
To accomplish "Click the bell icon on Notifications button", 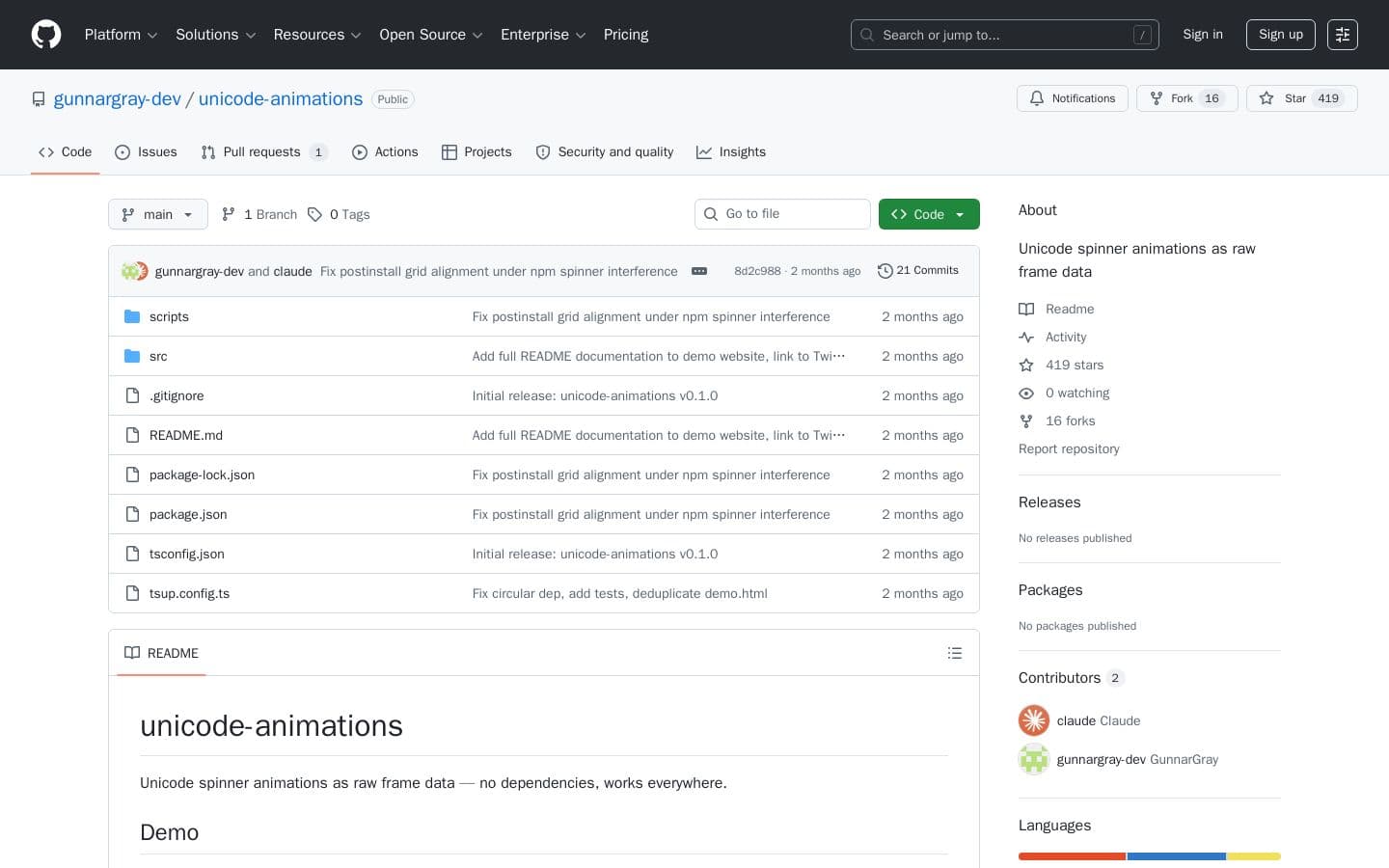I will tap(1037, 98).
